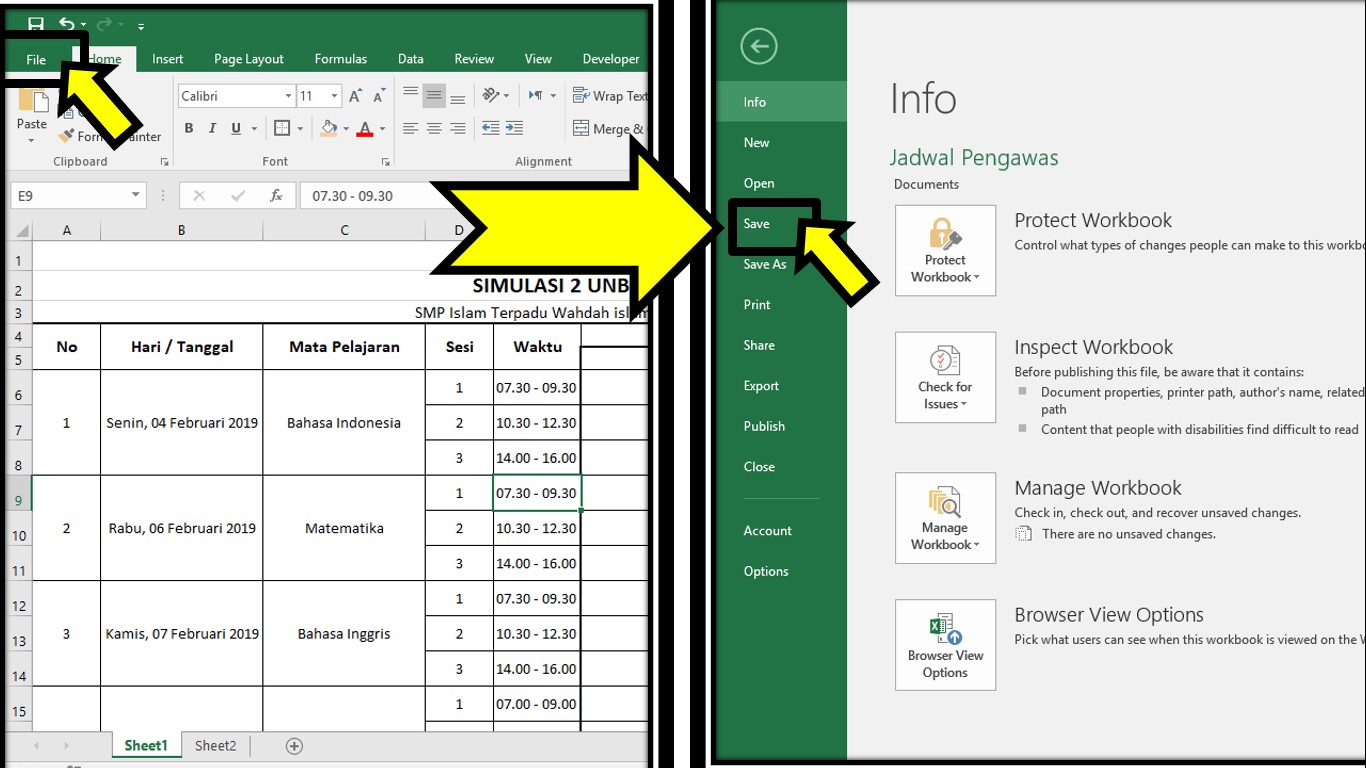Image resolution: width=1366 pixels, height=768 pixels.
Task: Switch to the Formulas ribbon tab
Action: [x=340, y=59]
